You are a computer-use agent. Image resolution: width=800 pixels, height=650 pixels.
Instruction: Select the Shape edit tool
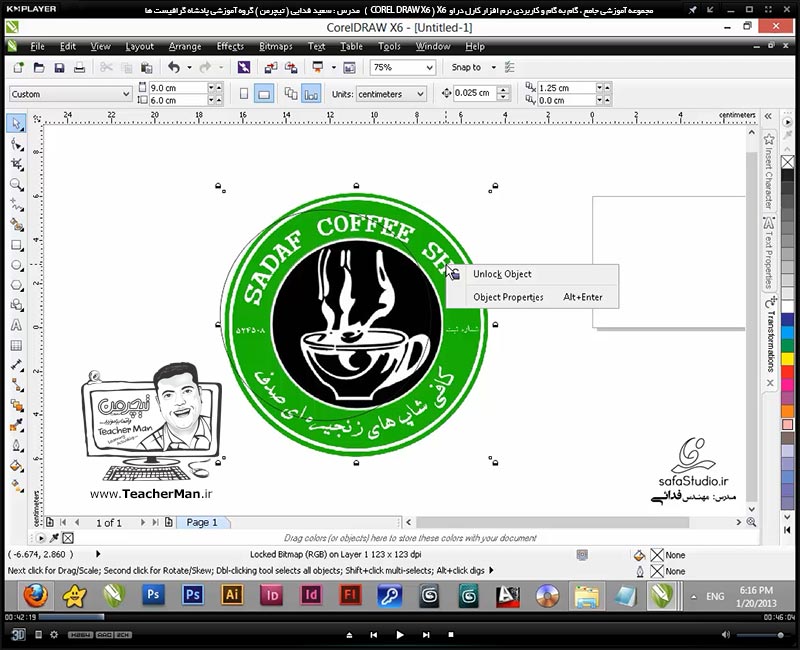click(x=17, y=145)
